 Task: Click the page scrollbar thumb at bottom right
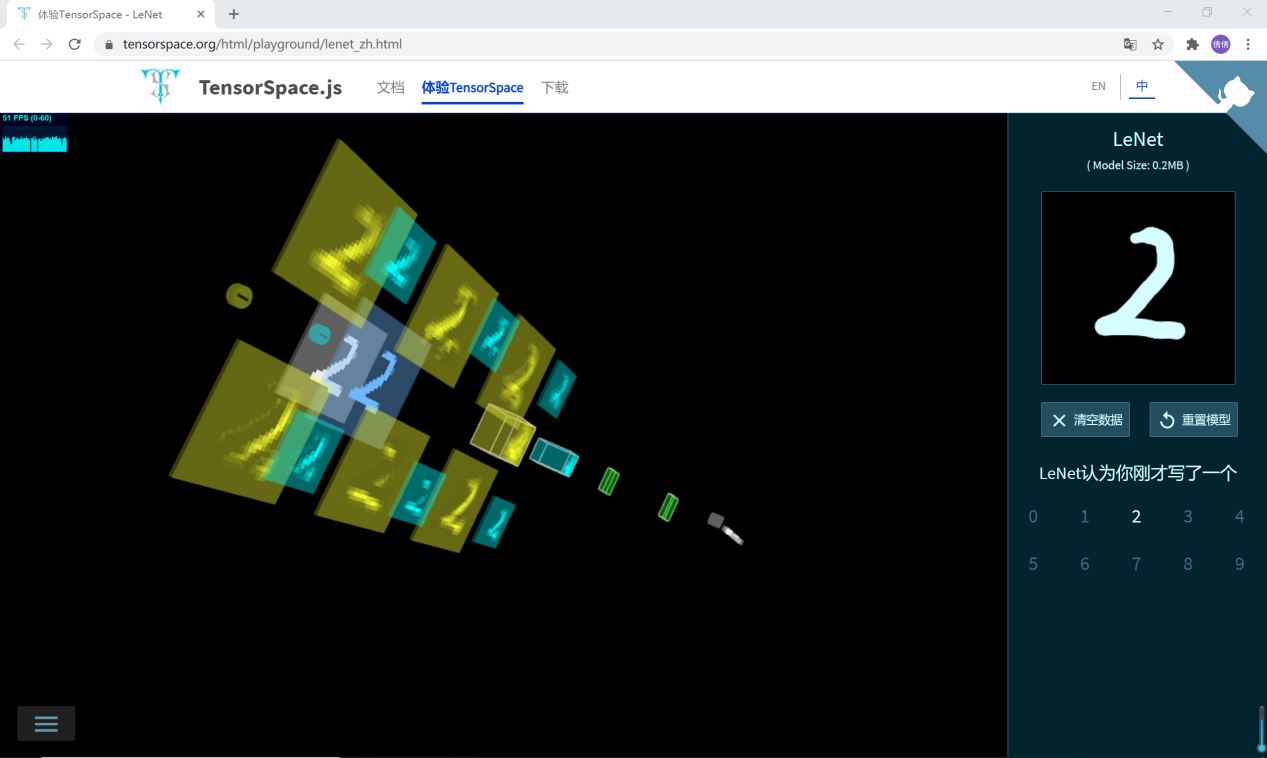tap(1262, 730)
